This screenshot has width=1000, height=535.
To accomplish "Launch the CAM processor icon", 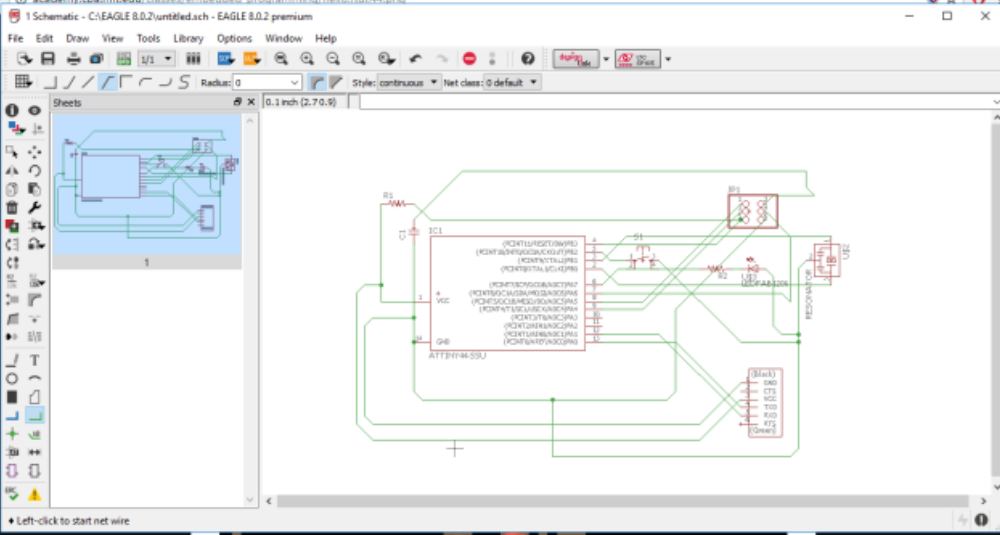I will click(96, 59).
